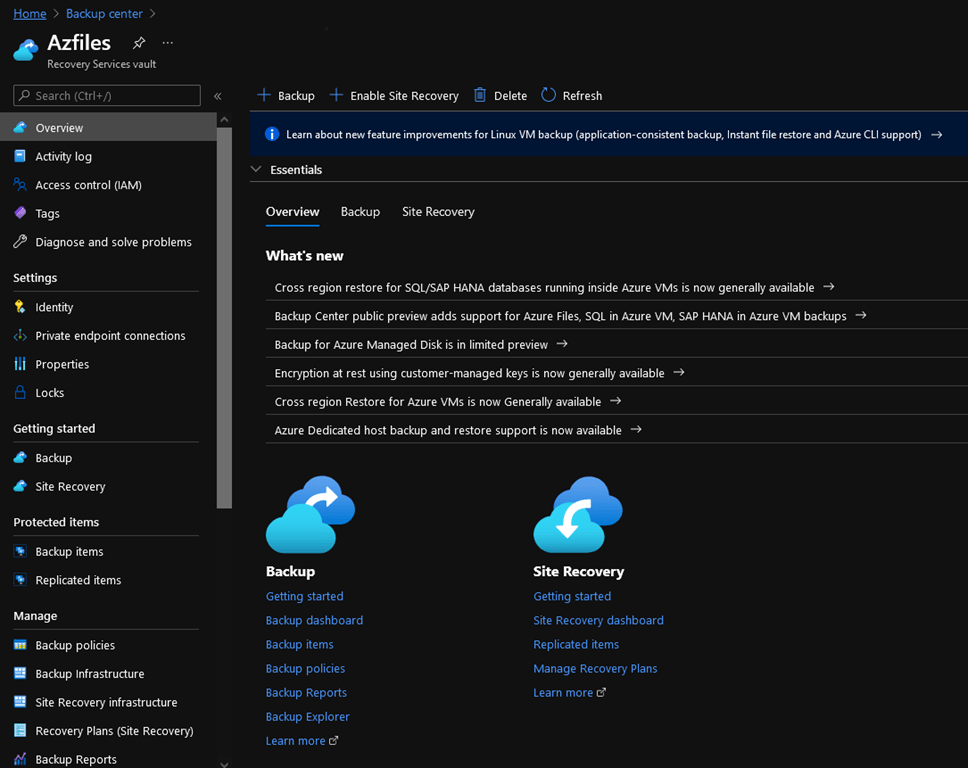Click the Access control (IAM) icon

pyautogui.click(x=20, y=185)
